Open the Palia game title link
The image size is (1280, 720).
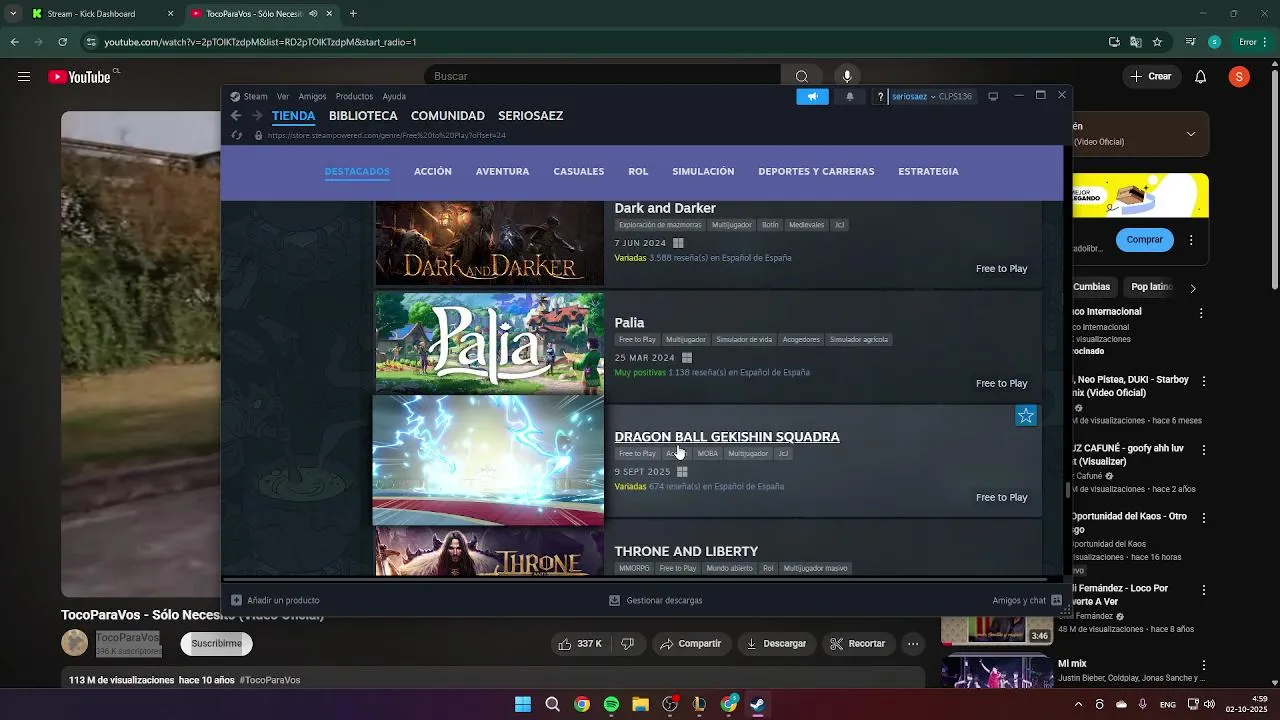(x=629, y=323)
